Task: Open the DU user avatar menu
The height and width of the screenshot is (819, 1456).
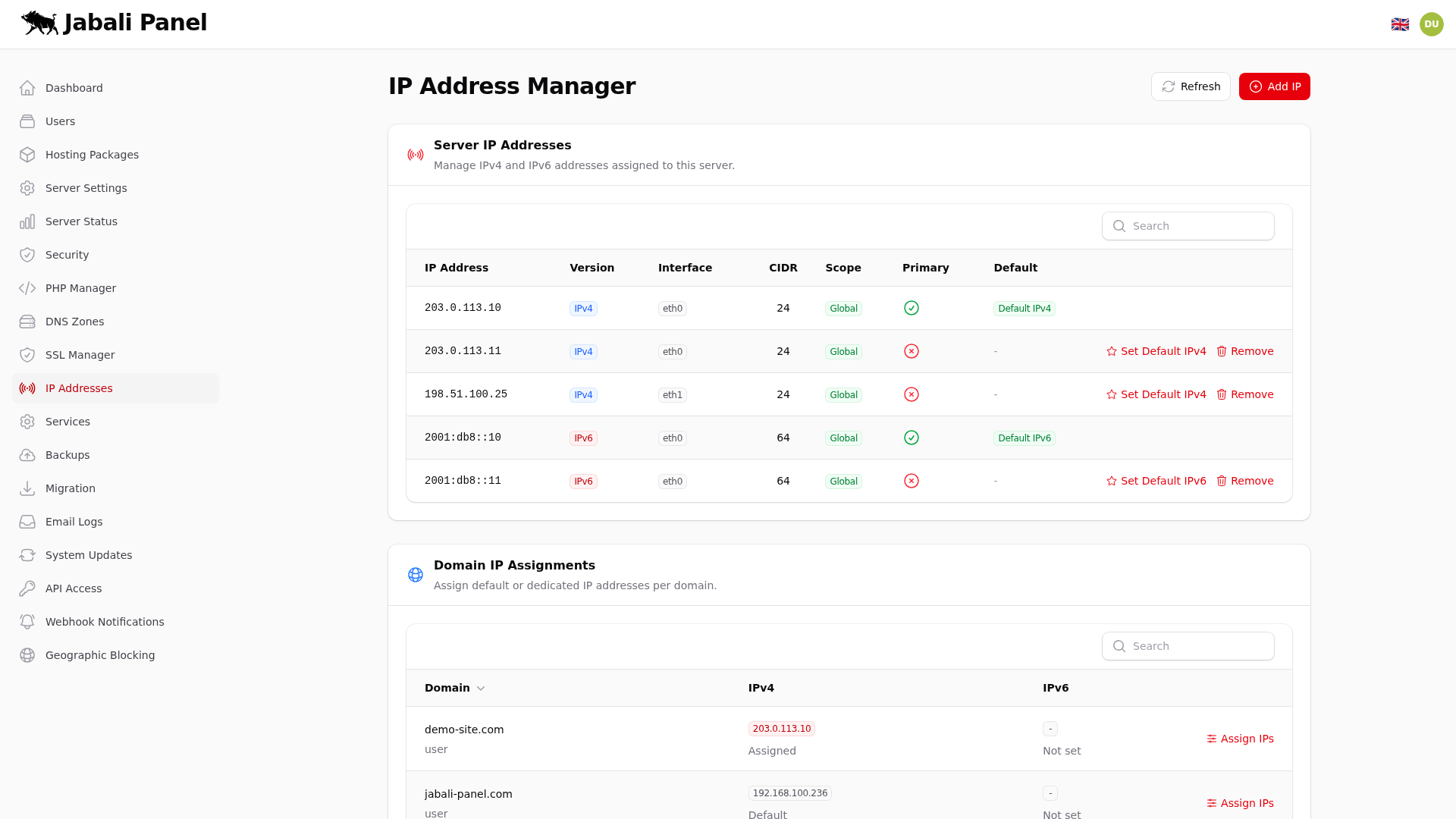Action: [x=1432, y=24]
